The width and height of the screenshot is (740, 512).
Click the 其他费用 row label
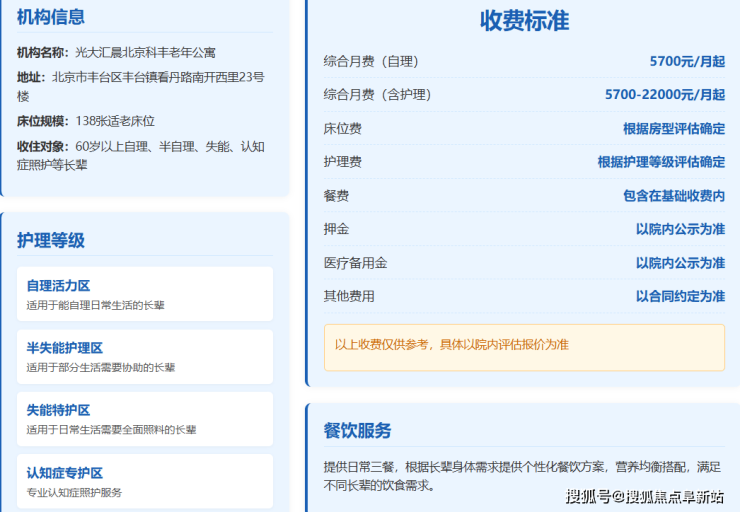click(x=349, y=296)
